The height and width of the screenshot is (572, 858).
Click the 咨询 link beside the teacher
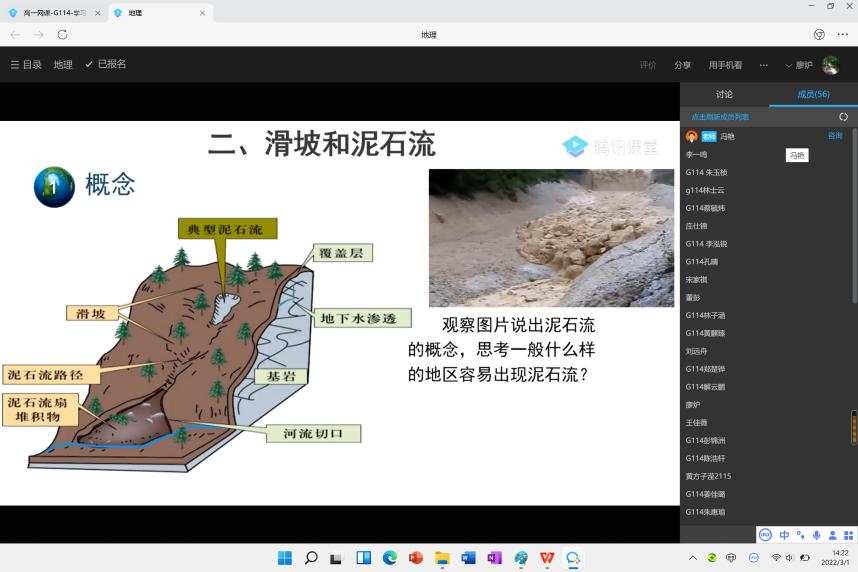point(835,135)
